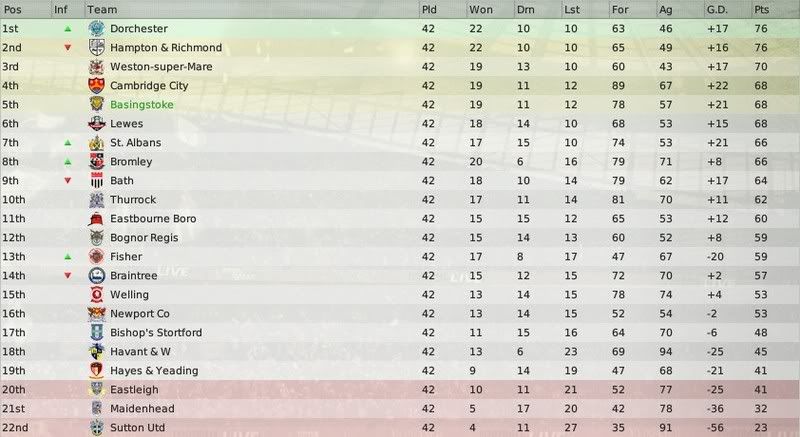Click the Braintree blue round badge
Screen dimensions: 800x437
click(x=96, y=275)
